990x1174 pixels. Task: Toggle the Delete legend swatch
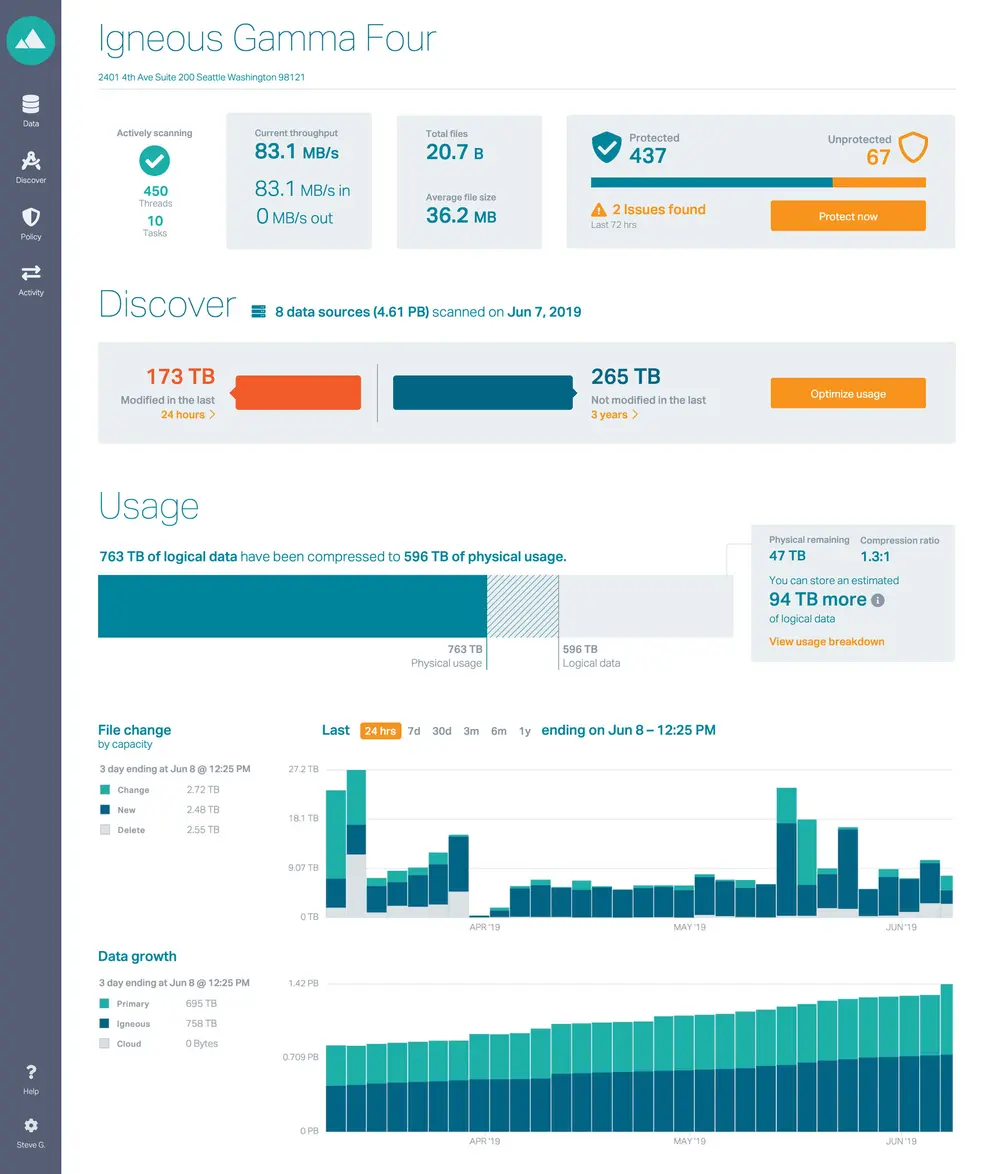105,830
